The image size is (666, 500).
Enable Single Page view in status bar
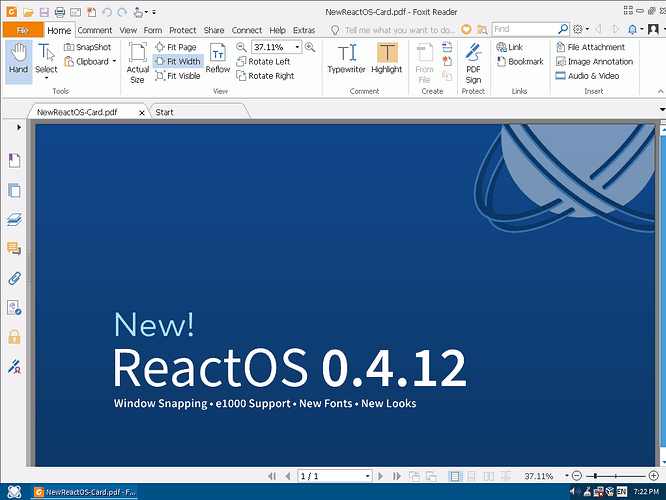(x=454, y=476)
